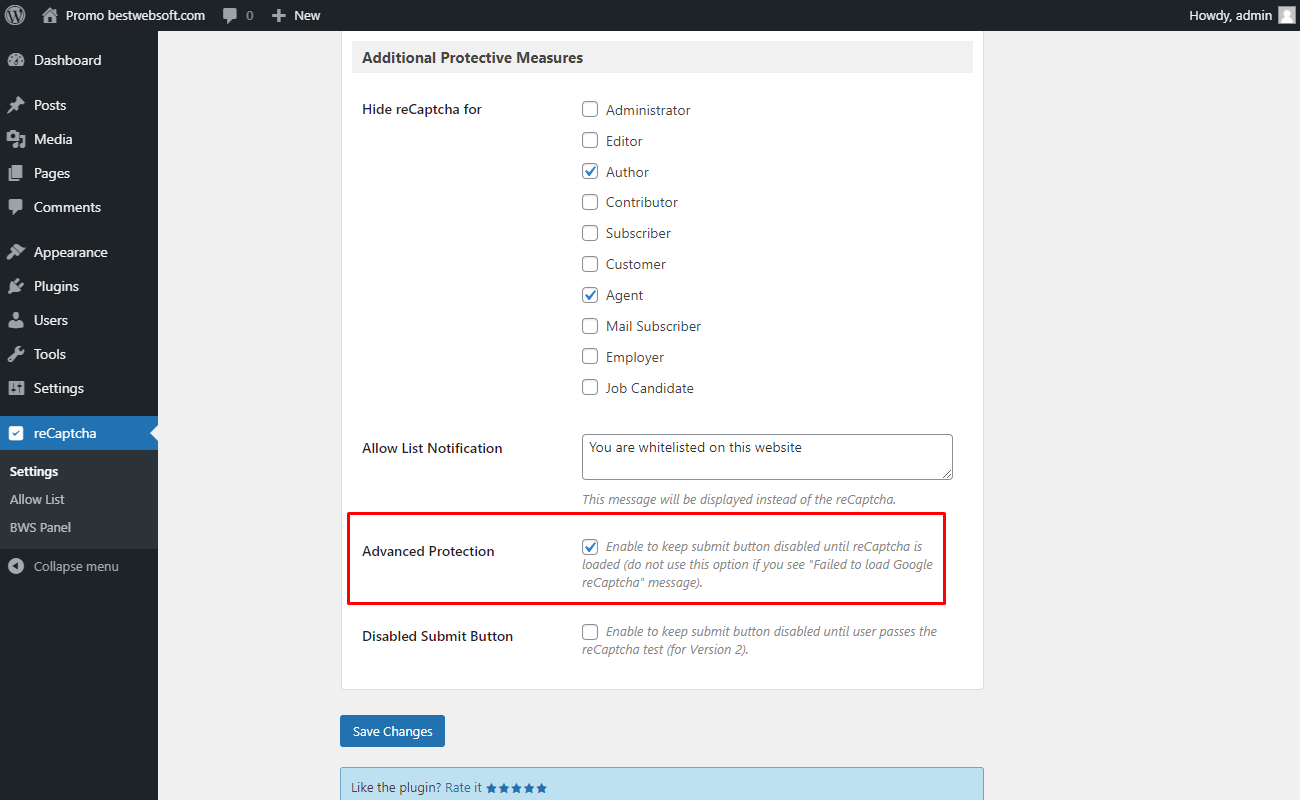The height and width of the screenshot is (800, 1300).
Task: Click the admin avatar icon
Action: pos(1286,15)
